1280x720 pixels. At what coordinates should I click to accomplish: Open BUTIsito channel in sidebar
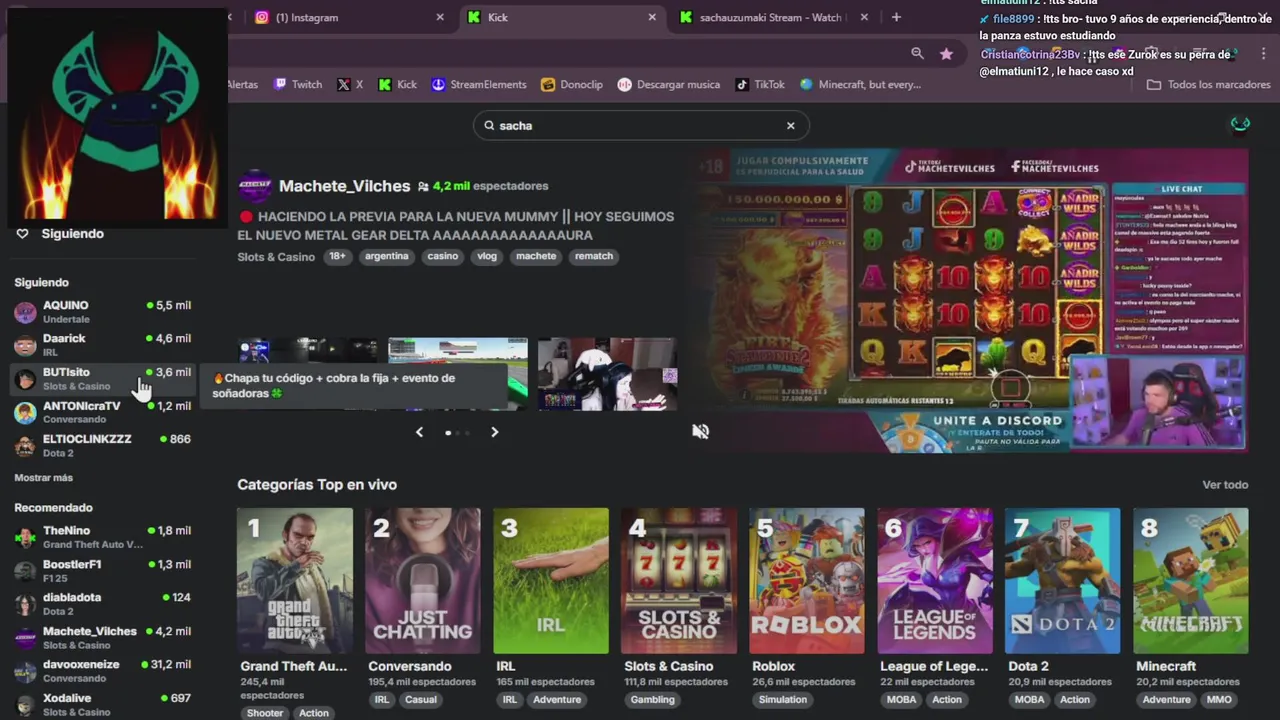coord(103,379)
